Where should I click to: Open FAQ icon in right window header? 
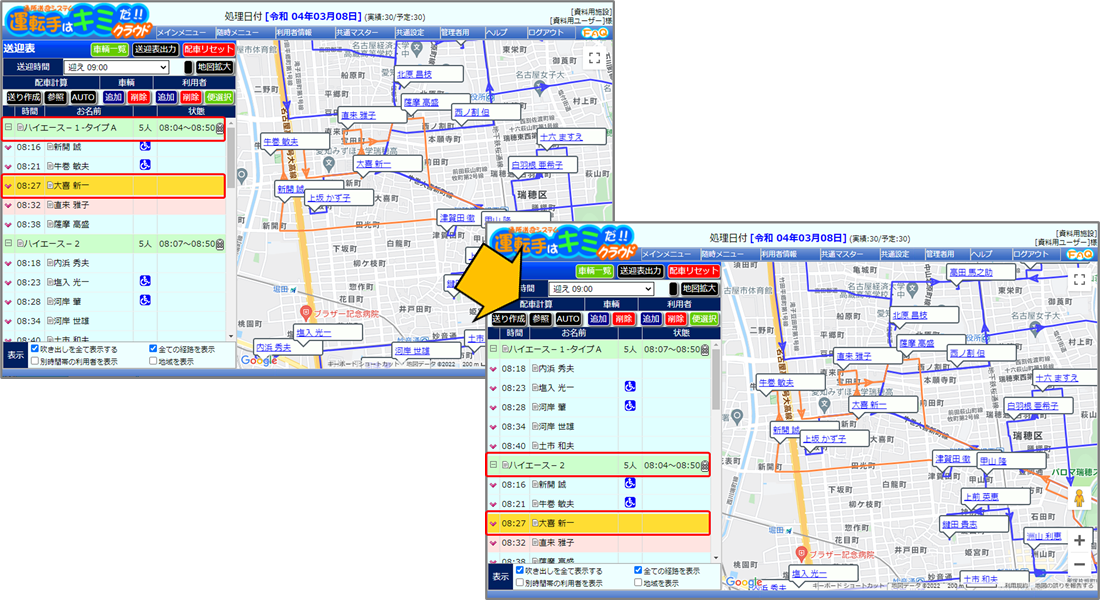[x=1080, y=253]
